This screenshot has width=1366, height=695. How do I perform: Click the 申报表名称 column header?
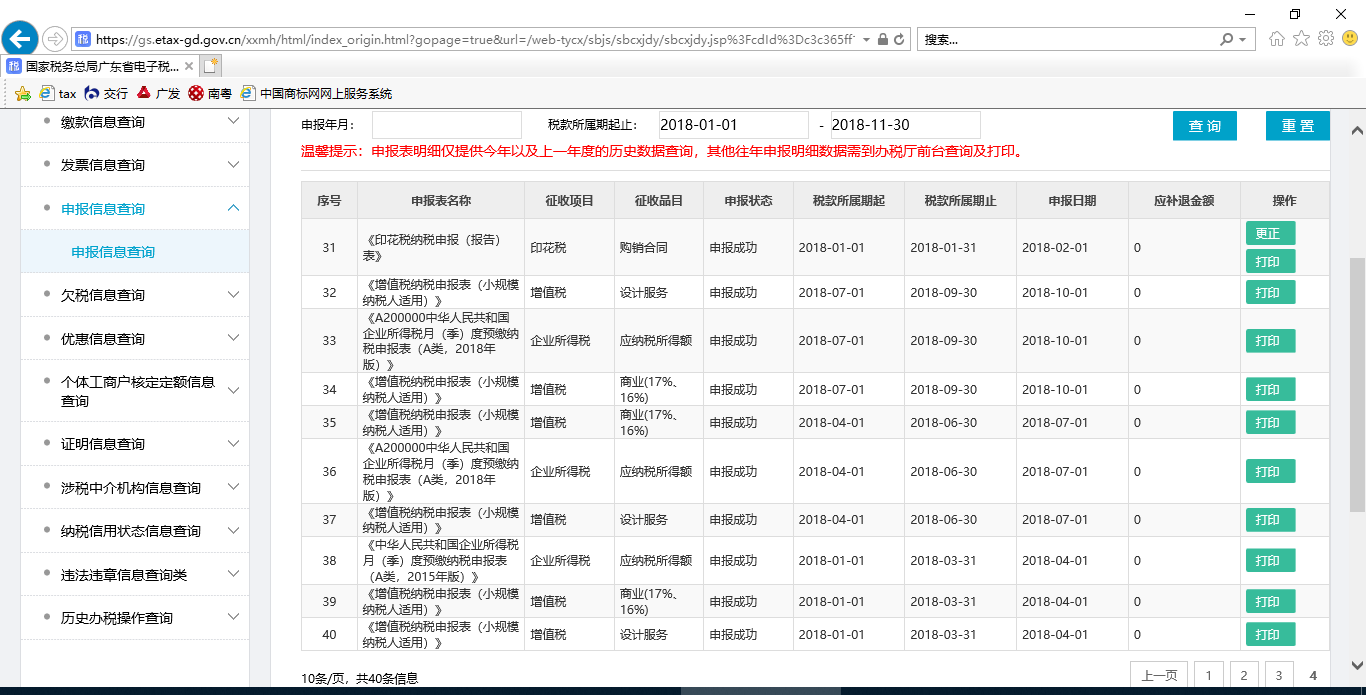pyautogui.click(x=441, y=200)
